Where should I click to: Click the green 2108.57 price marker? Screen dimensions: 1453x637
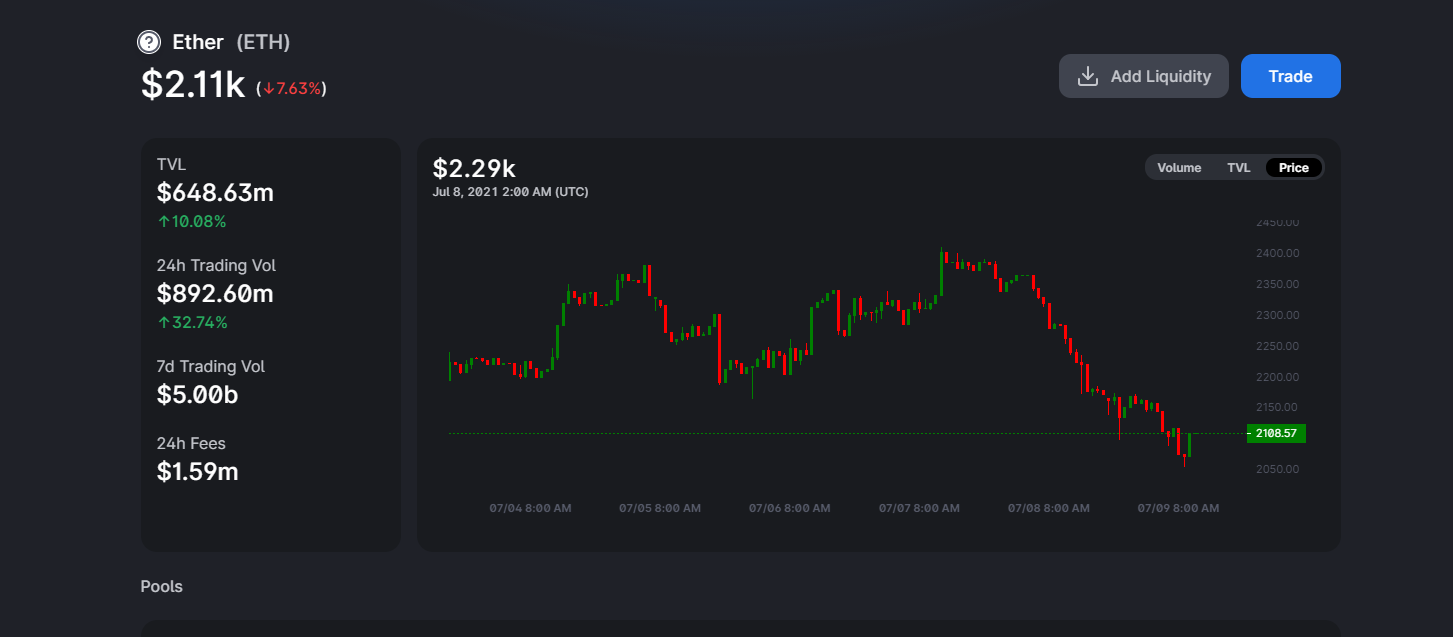pyautogui.click(x=1276, y=434)
